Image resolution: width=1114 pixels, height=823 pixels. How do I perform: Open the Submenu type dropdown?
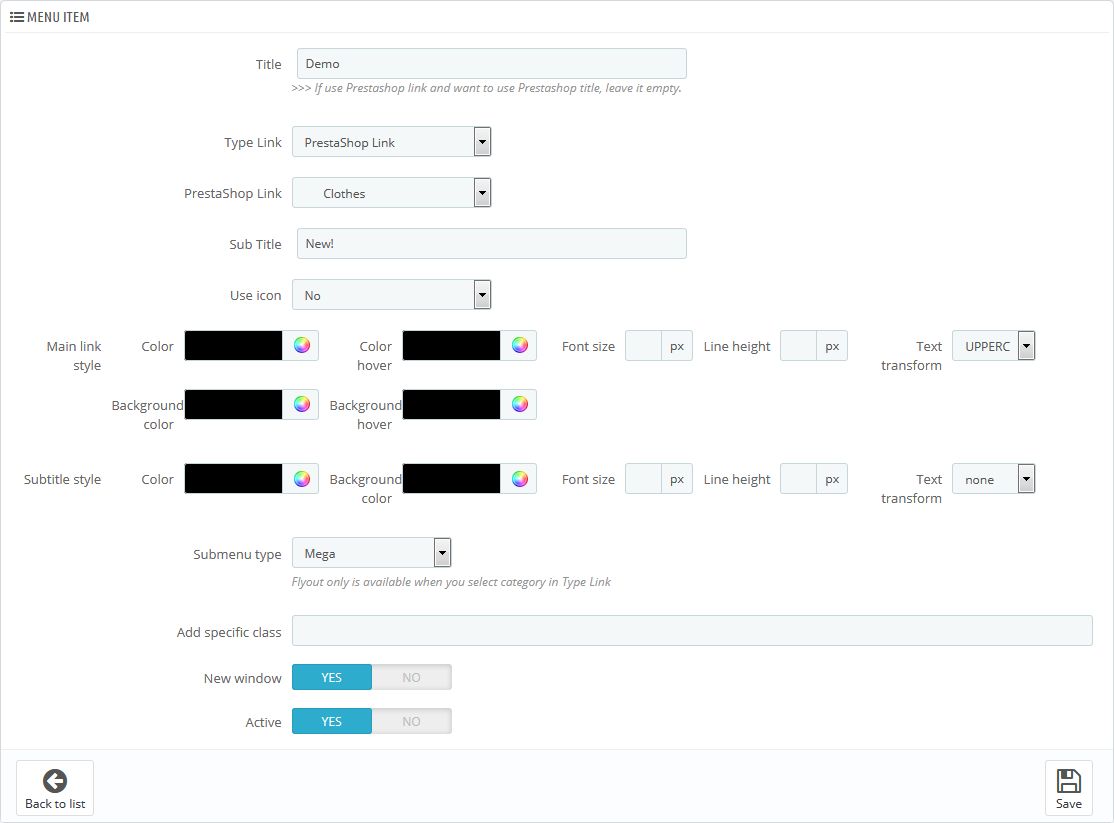pyautogui.click(x=371, y=553)
